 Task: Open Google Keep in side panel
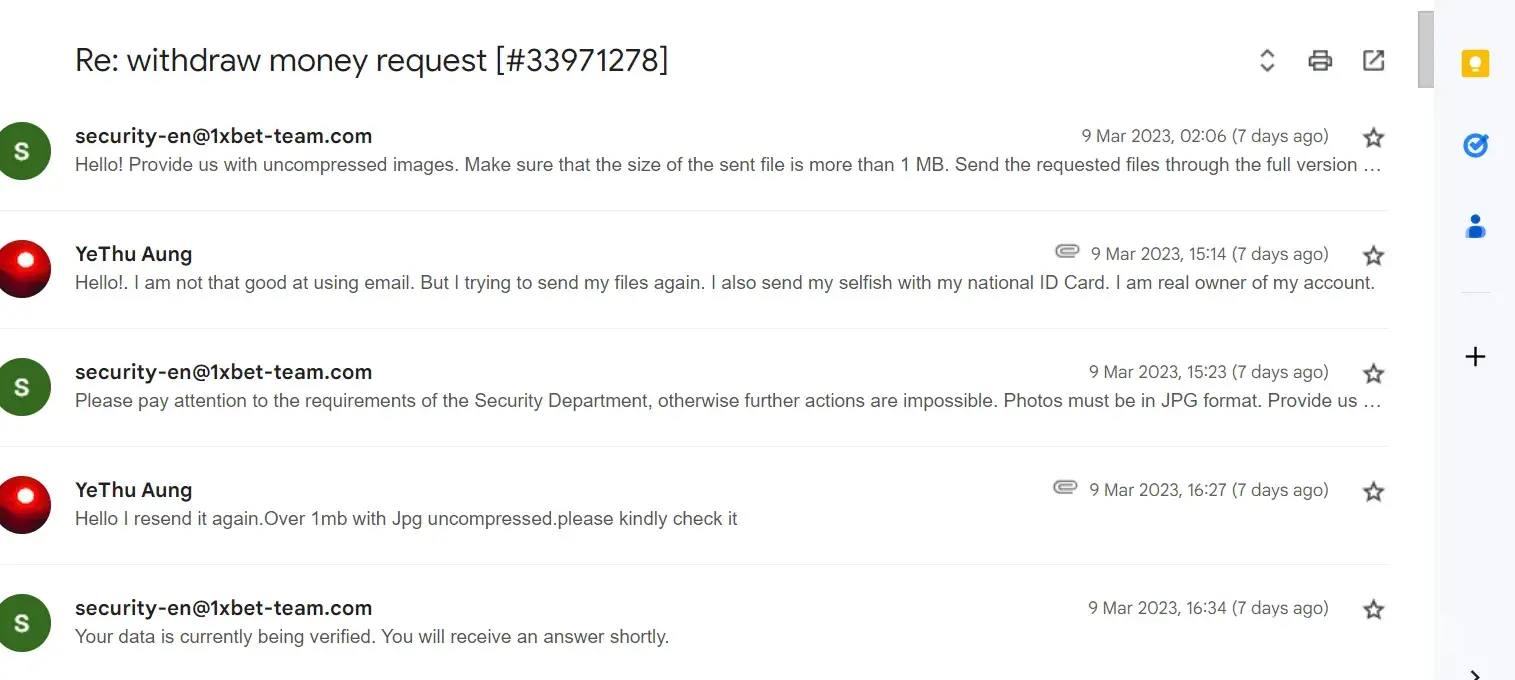(x=1475, y=64)
